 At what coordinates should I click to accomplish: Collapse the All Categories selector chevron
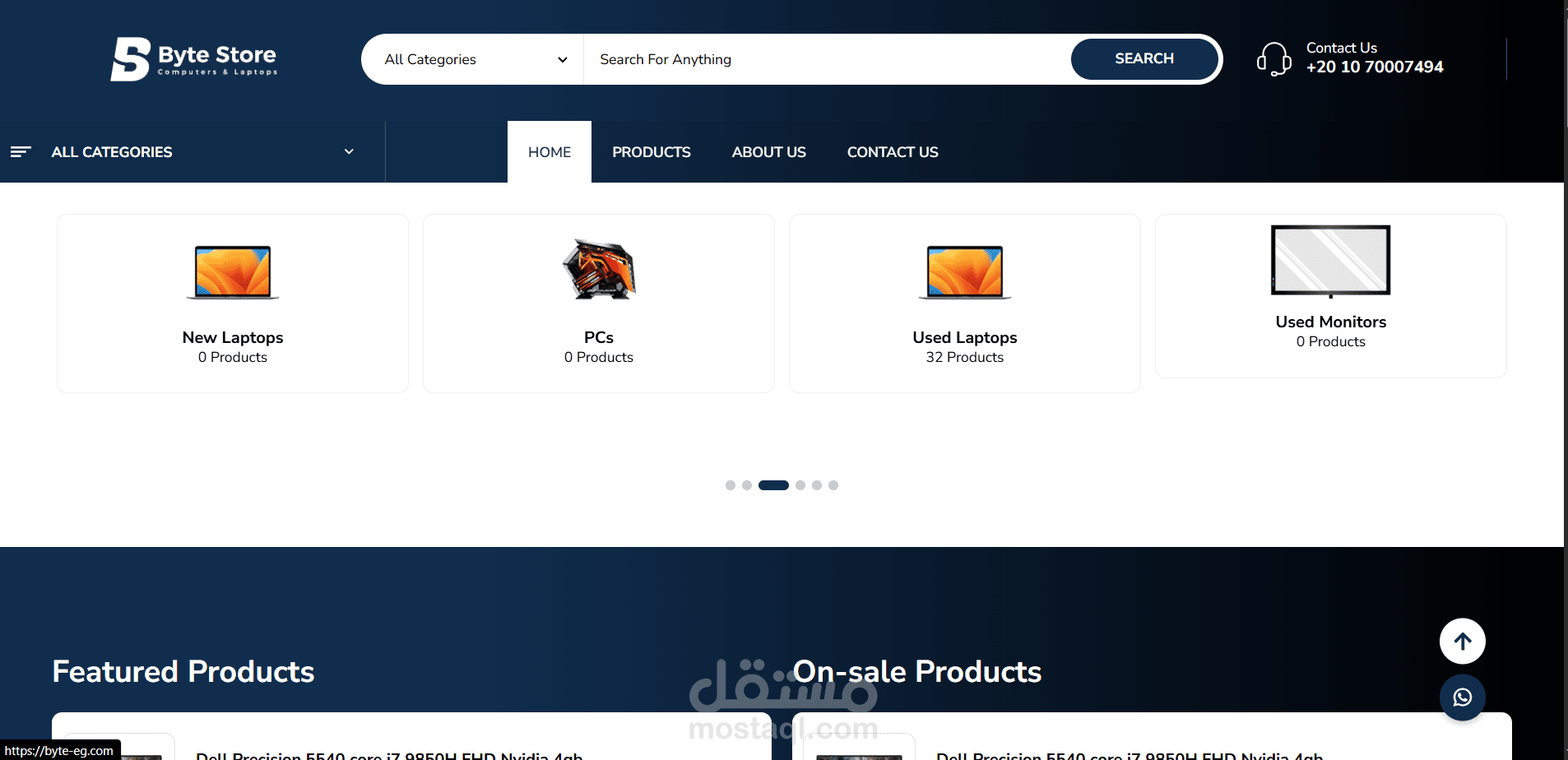pos(563,59)
